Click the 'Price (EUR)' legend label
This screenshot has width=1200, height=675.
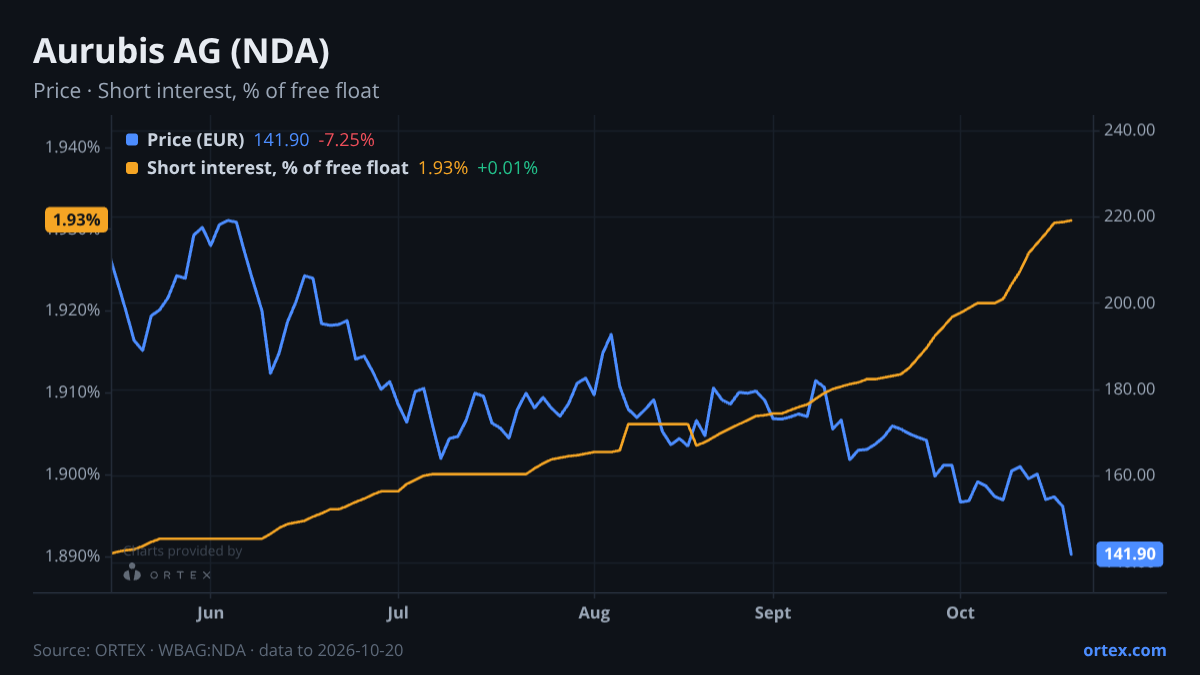point(195,140)
